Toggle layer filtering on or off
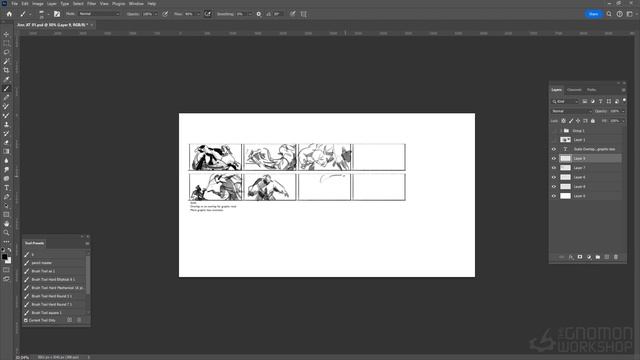The height and width of the screenshot is (360, 640). [x=624, y=100]
